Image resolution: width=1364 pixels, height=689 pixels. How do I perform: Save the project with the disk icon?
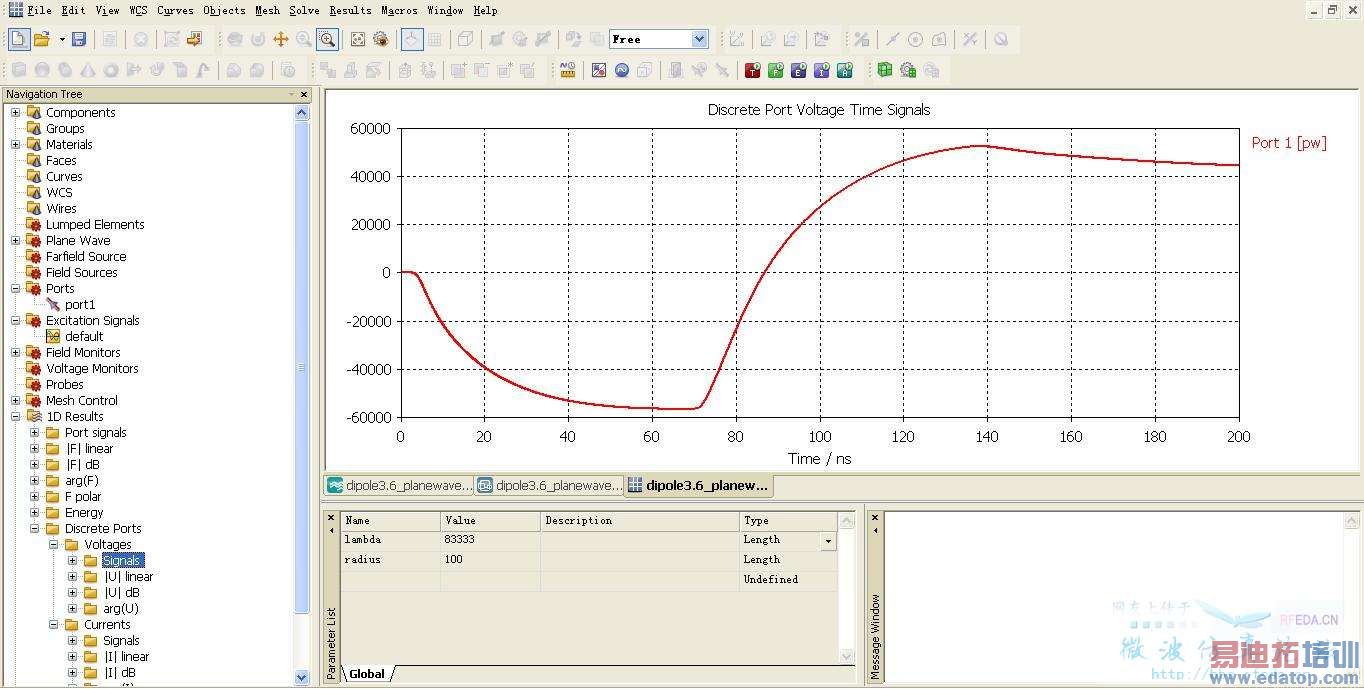[x=79, y=39]
